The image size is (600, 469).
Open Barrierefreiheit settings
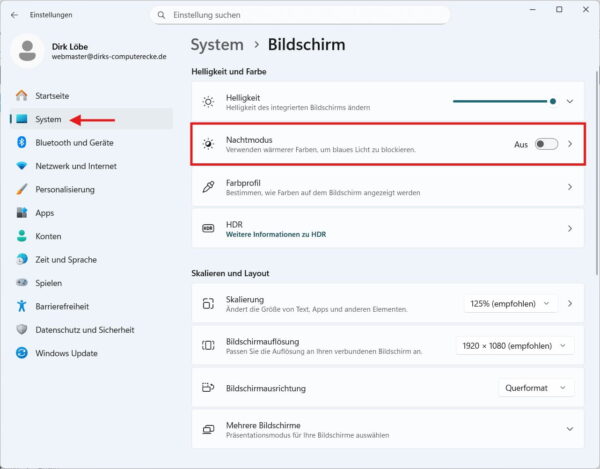pyautogui.click(x=91, y=306)
